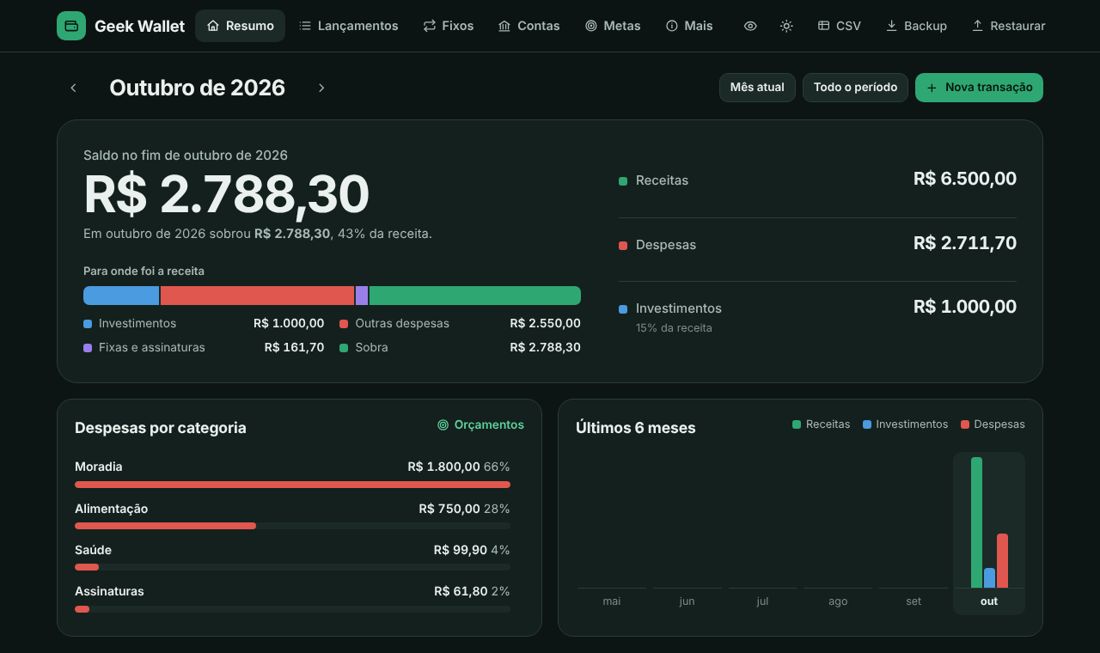Go to next month with right chevron

[321, 88]
